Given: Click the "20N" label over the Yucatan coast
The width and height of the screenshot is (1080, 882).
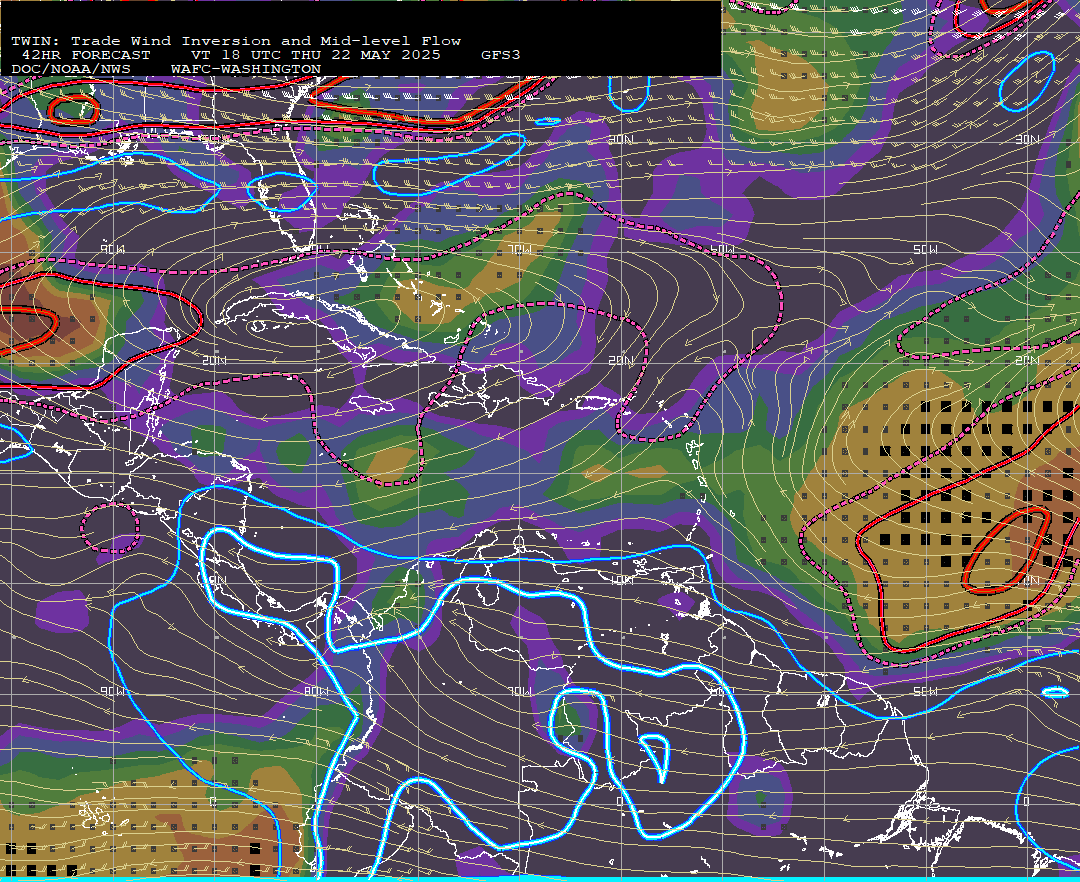Looking at the screenshot, I should click(215, 360).
